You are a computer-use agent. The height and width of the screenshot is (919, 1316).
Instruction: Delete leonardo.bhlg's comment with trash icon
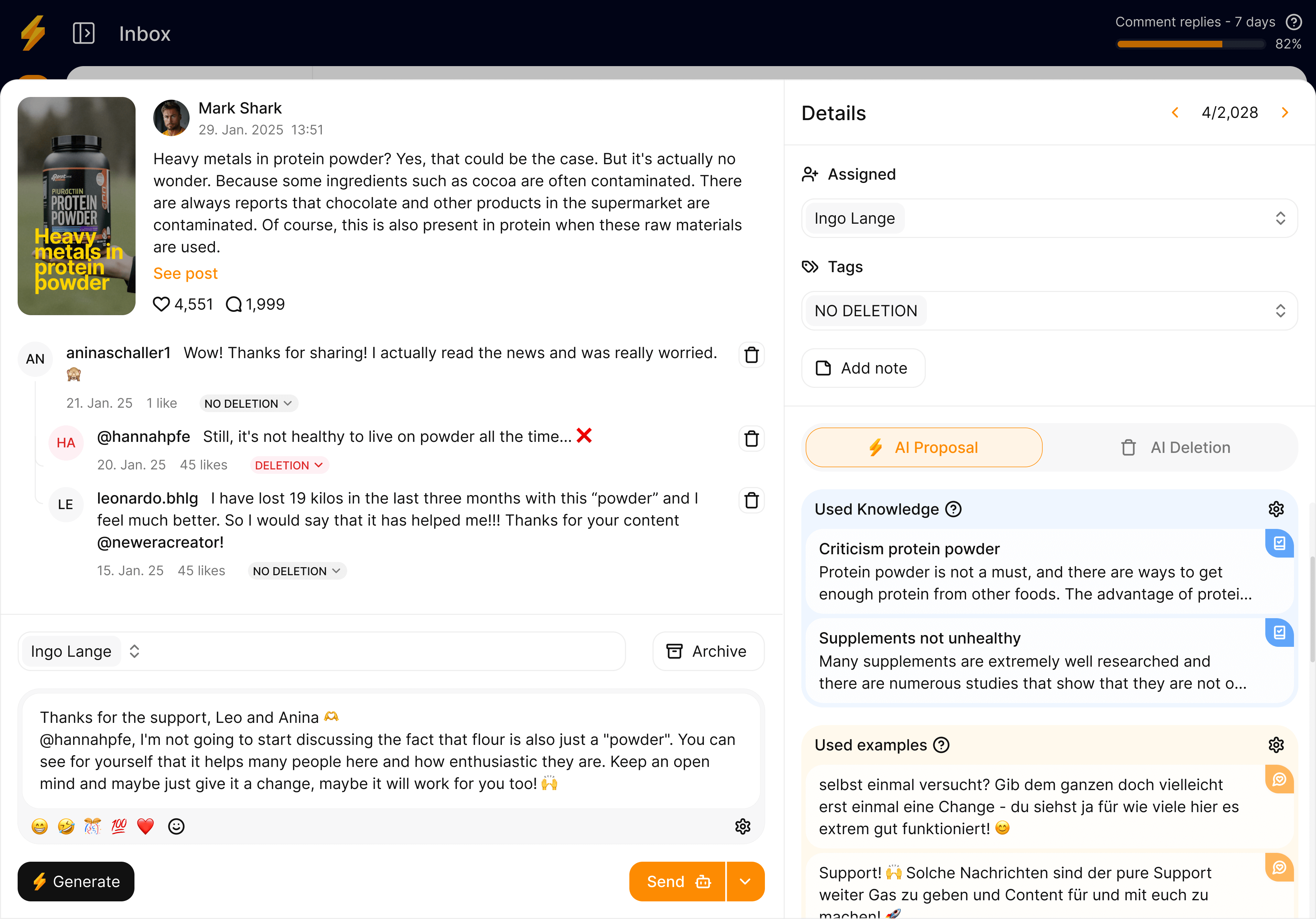tap(751, 501)
